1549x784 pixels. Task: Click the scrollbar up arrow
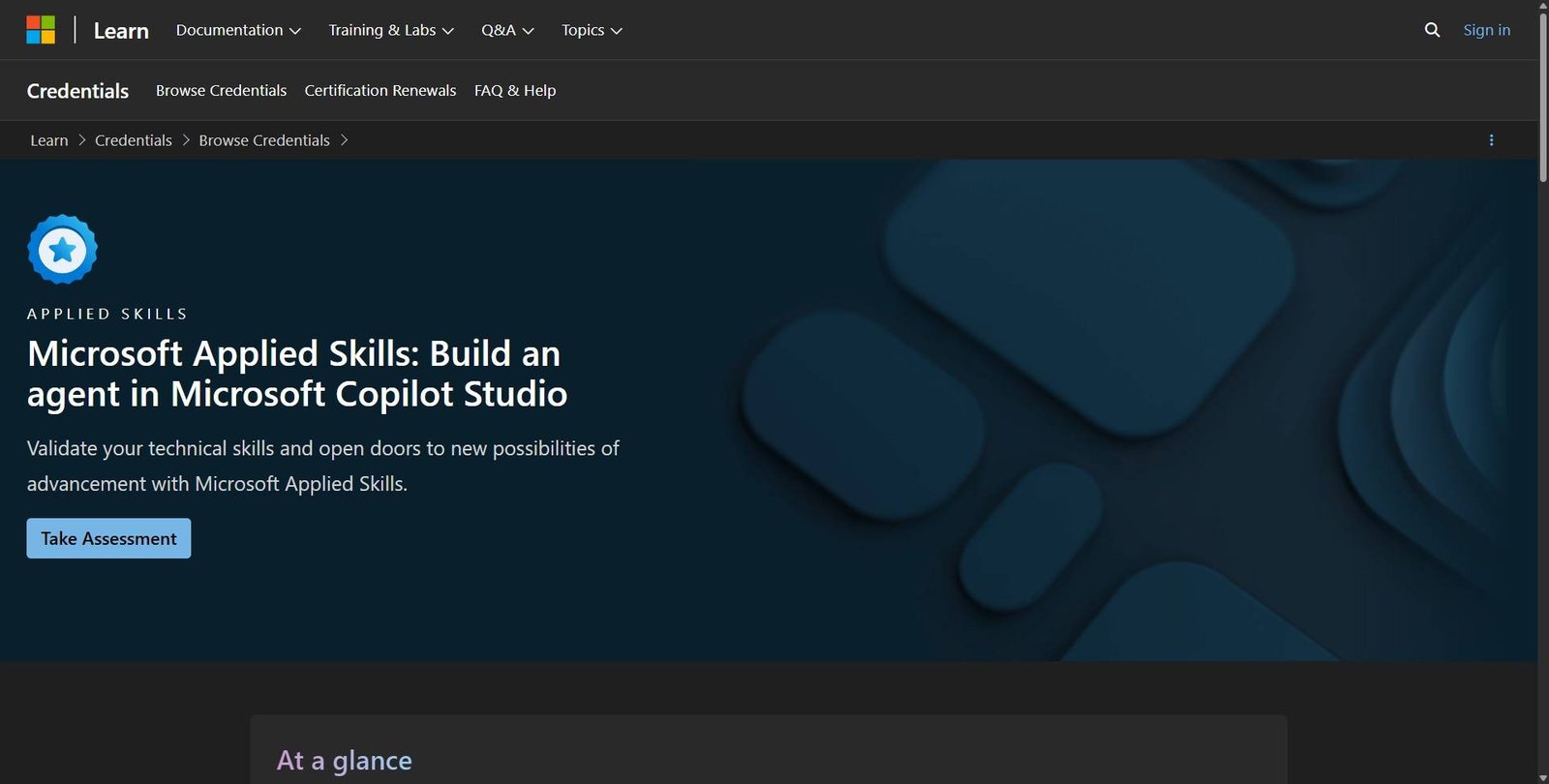1543,5
